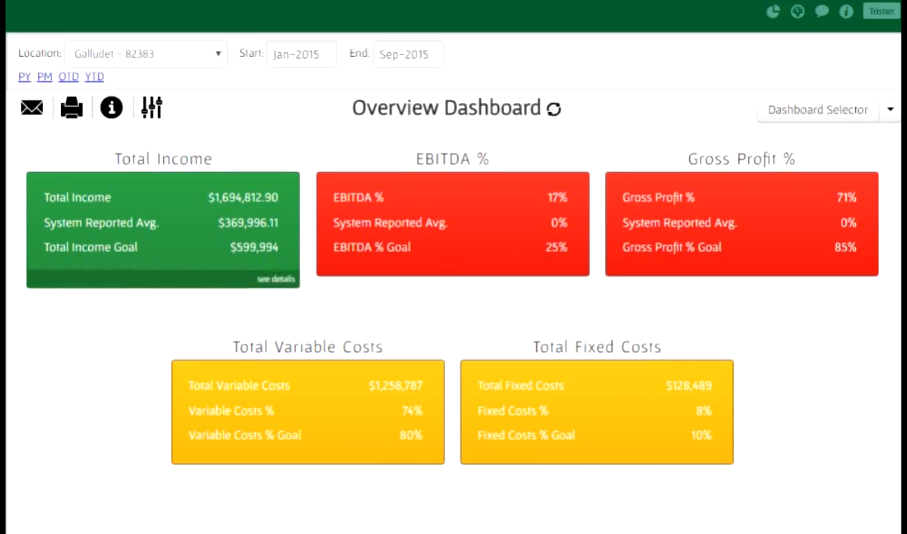This screenshot has height=534, width=907.
Task: Click the header info icon
Action: point(846,12)
